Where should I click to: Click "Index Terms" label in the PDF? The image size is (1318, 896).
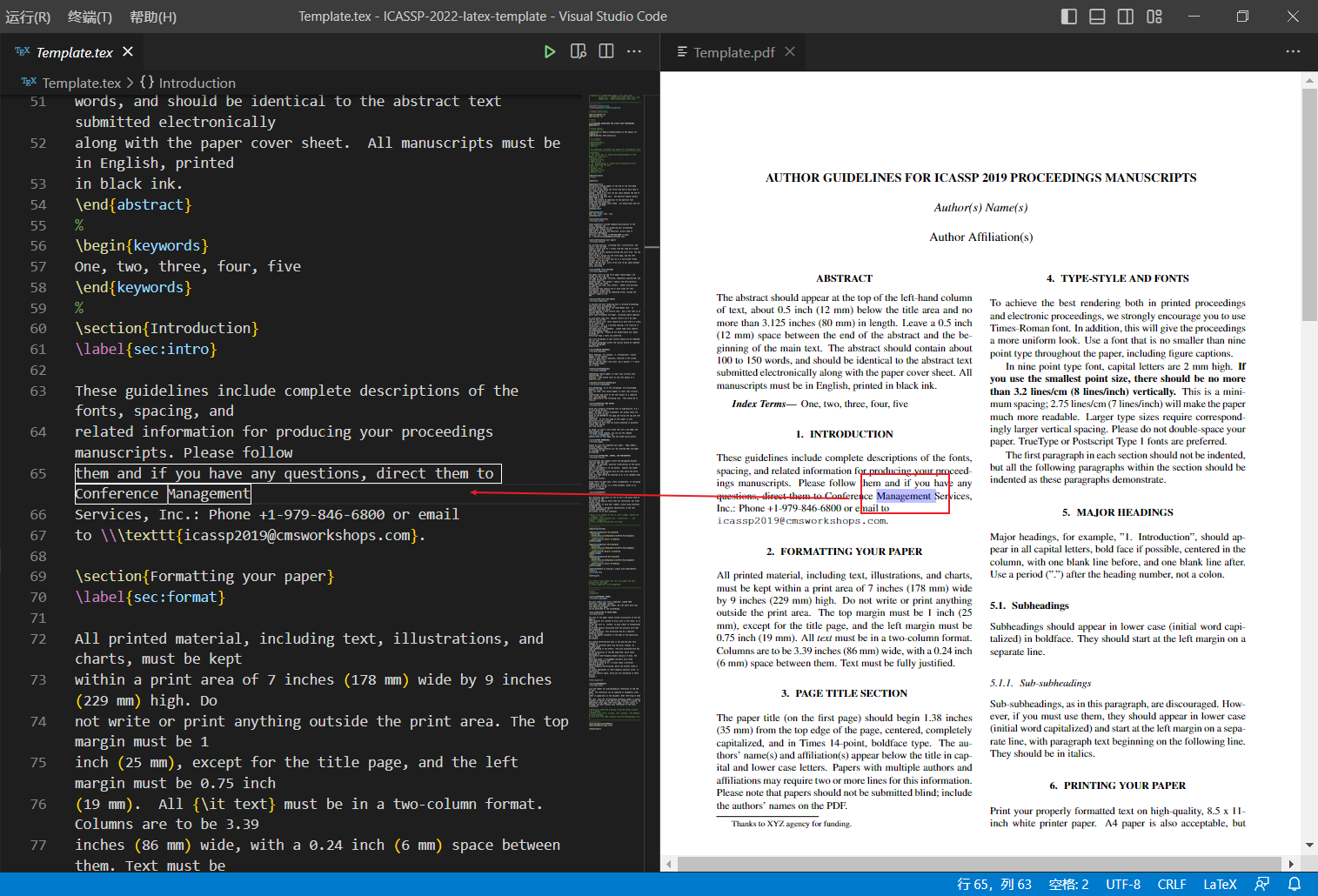point(759,404)
